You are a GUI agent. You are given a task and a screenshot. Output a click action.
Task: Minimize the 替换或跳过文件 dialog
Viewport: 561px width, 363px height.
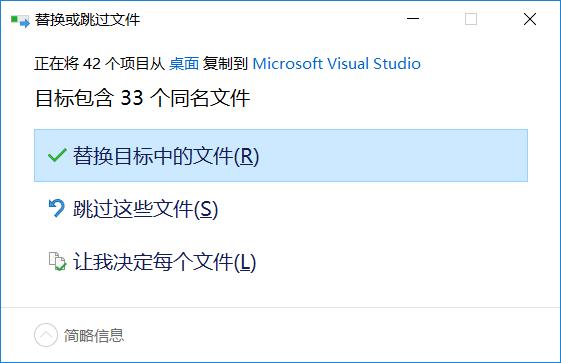pyautogui.click(x=413, y=19)
